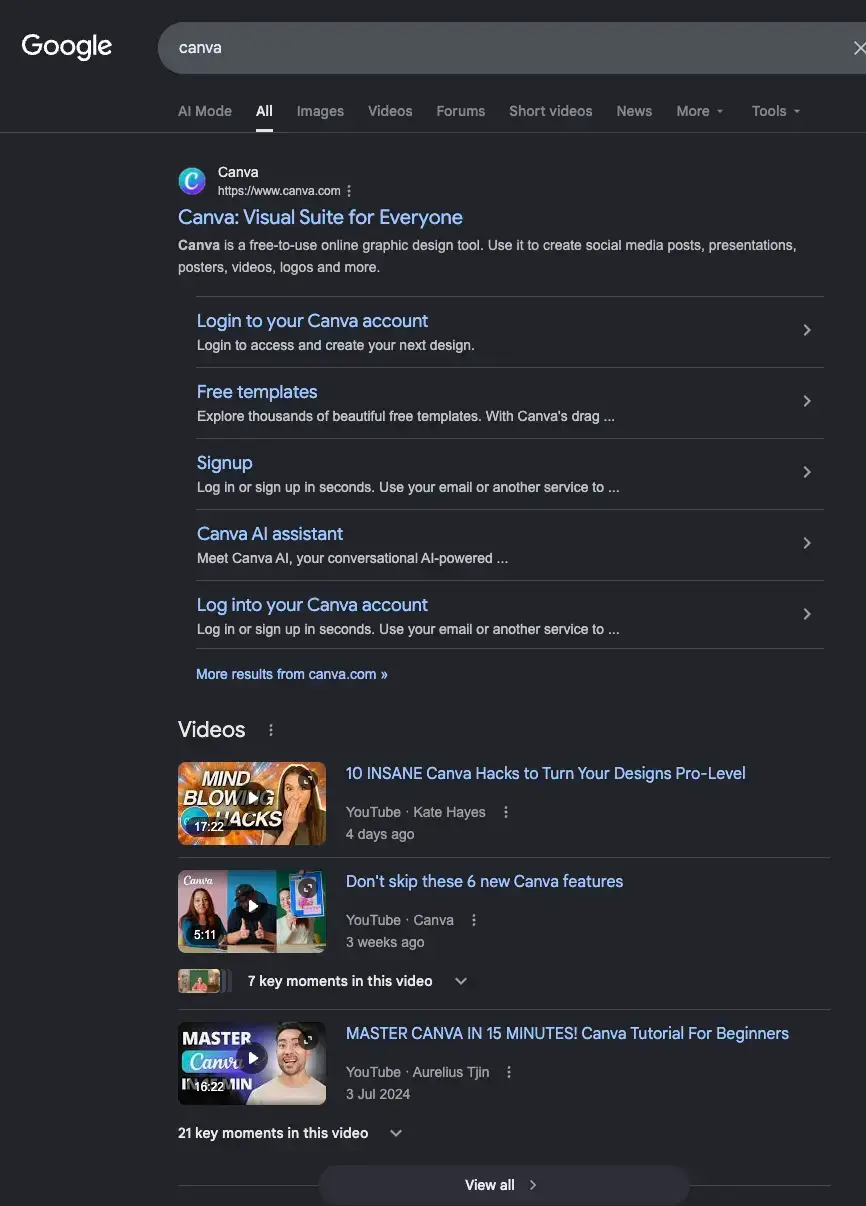Click More results from canva.com
The image size is (866, 1206).
tap(291, 674)
